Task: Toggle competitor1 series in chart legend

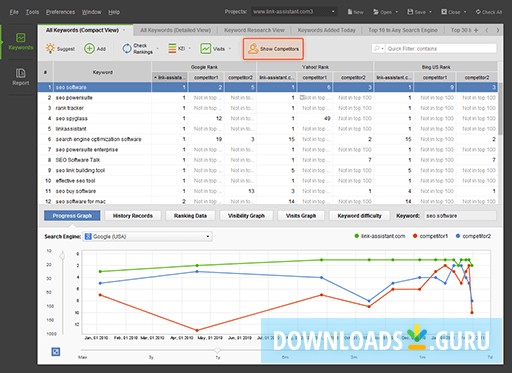Action: pos(430,236)
